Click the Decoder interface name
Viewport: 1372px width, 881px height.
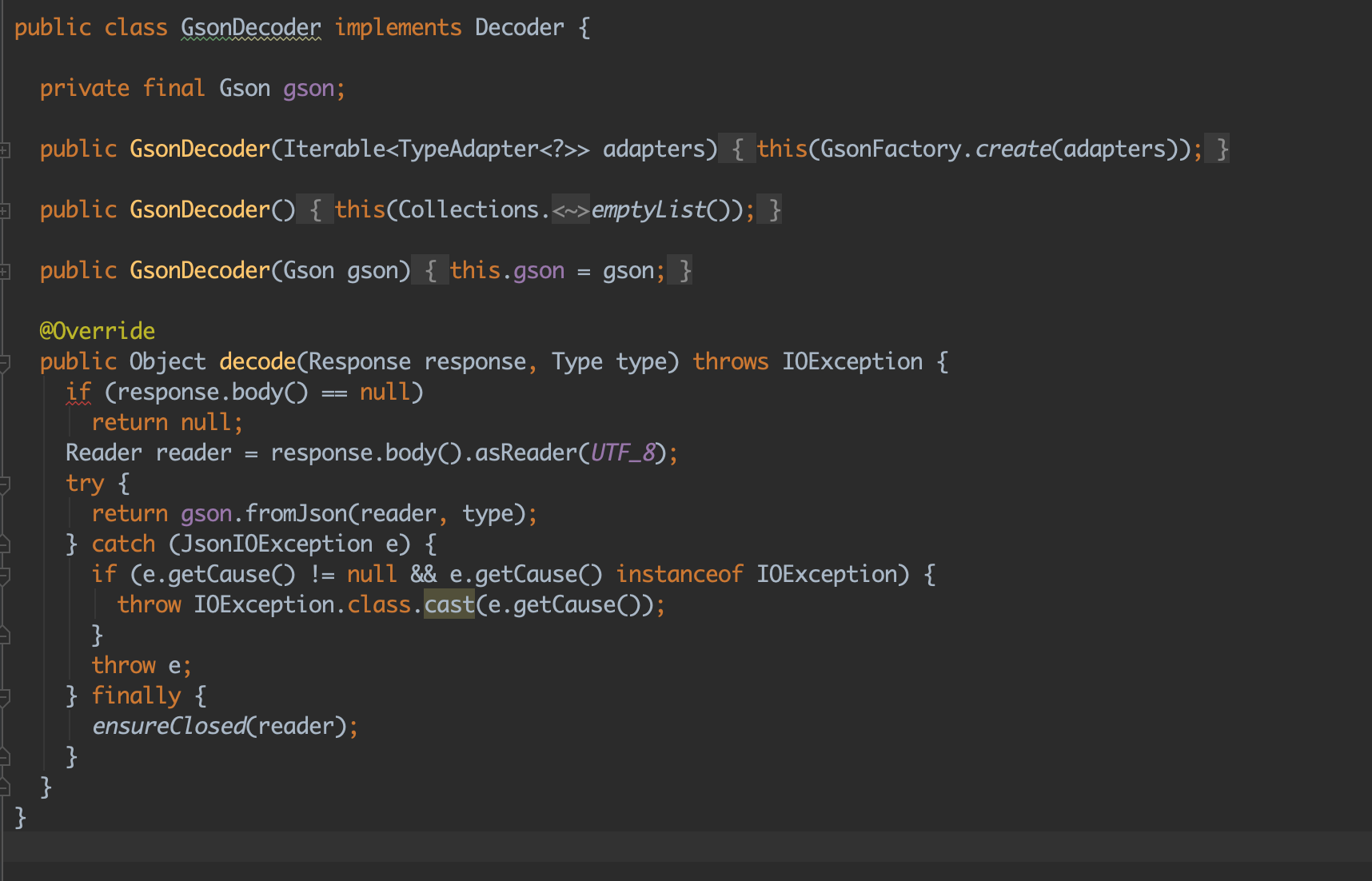[520, 28]
